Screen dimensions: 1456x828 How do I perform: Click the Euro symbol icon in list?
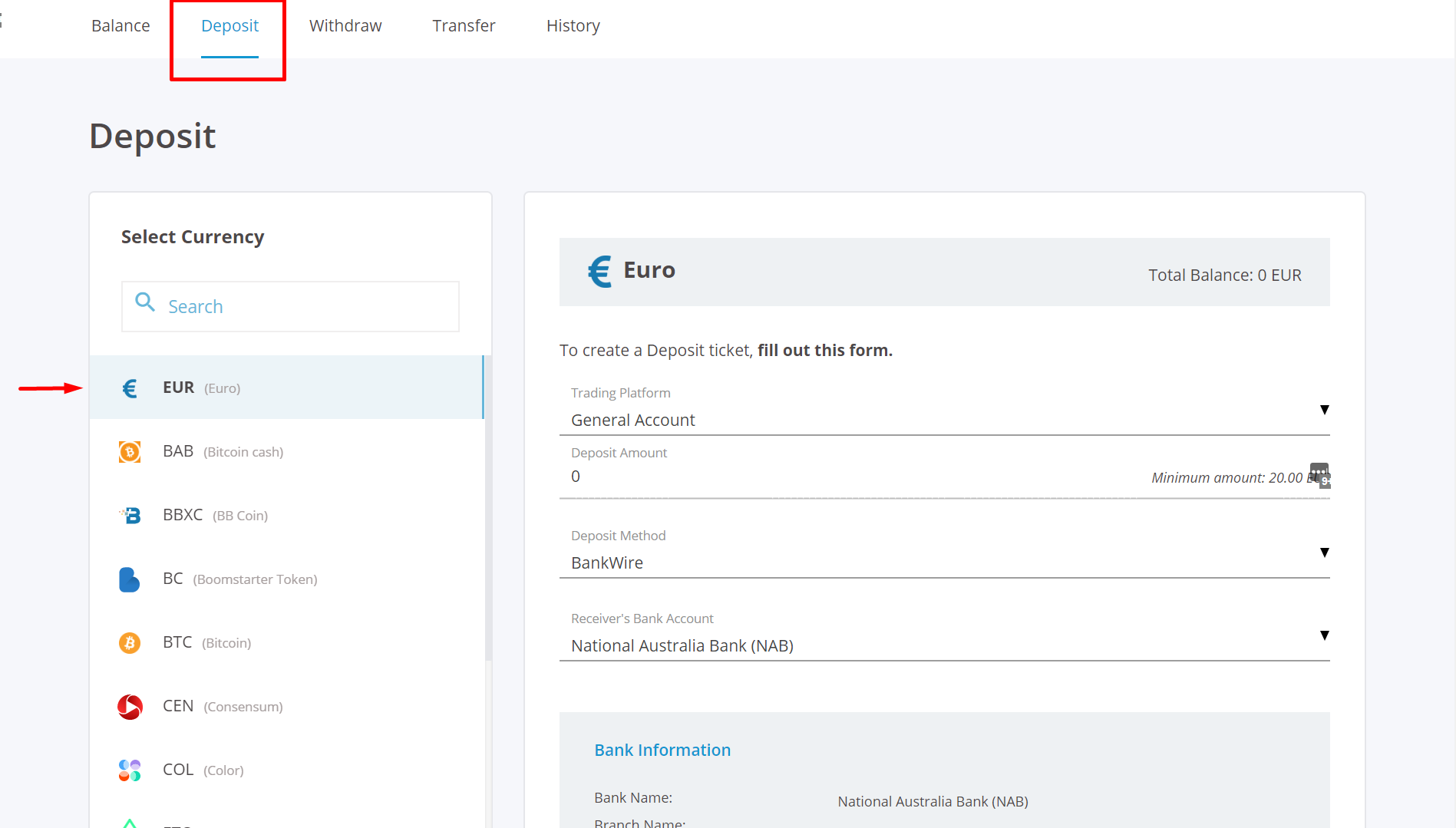pyautogui.click(x=130, y=388)
